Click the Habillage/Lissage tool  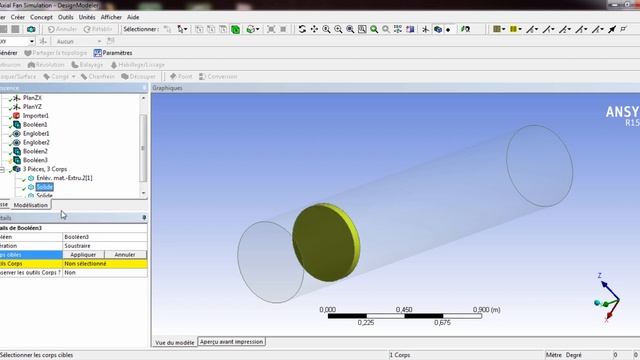[138, 64]
